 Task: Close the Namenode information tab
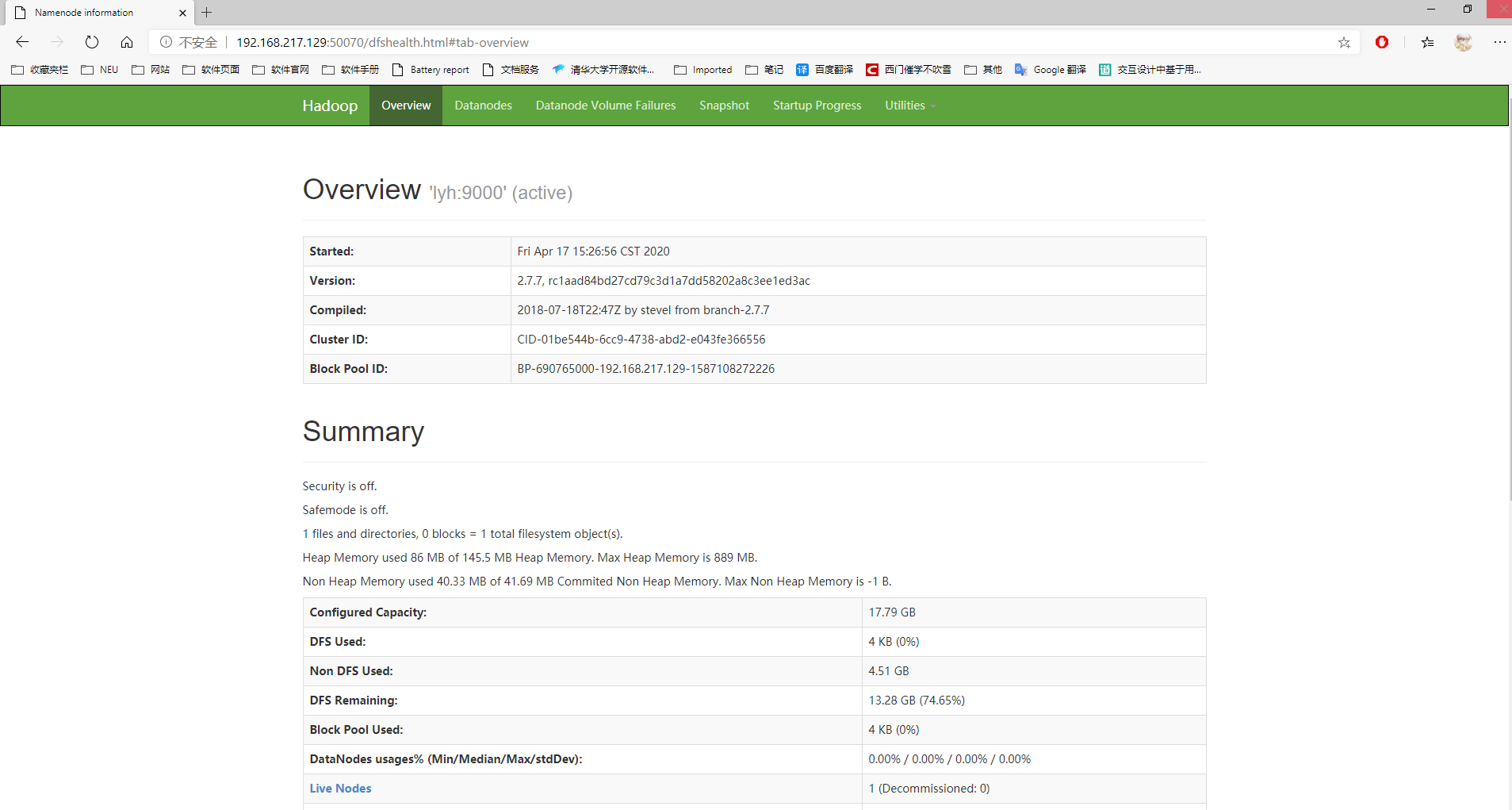point(182,13)
